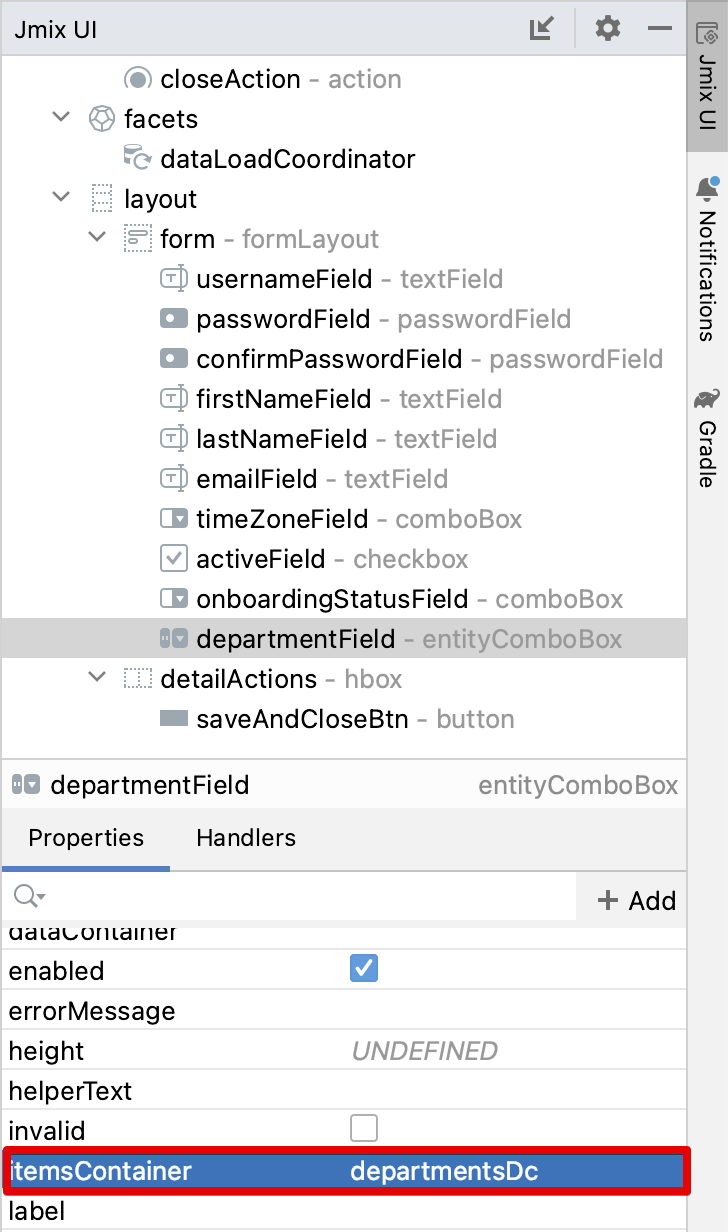Collapse the form formLayout node
Screen dimensions: 728x1232
tap(97, 238)
